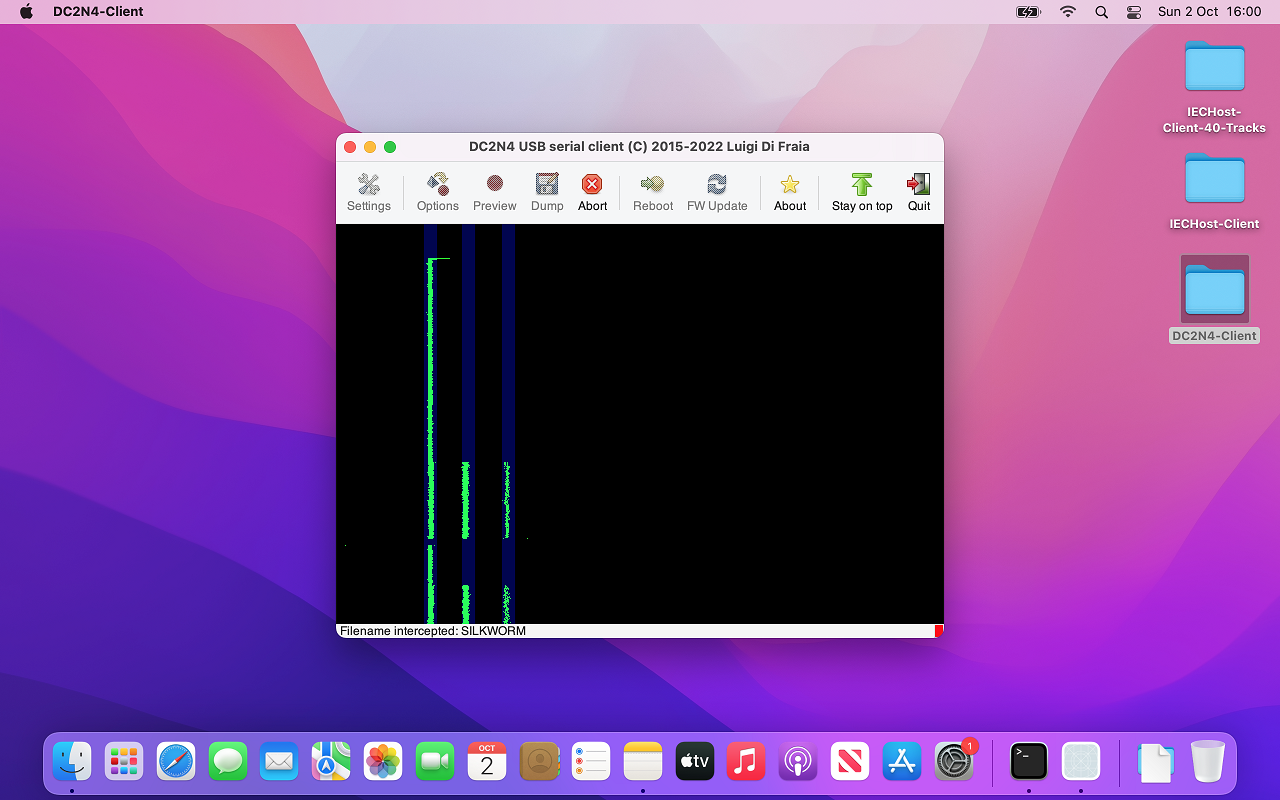Open News from the Dock

(850, 762)
